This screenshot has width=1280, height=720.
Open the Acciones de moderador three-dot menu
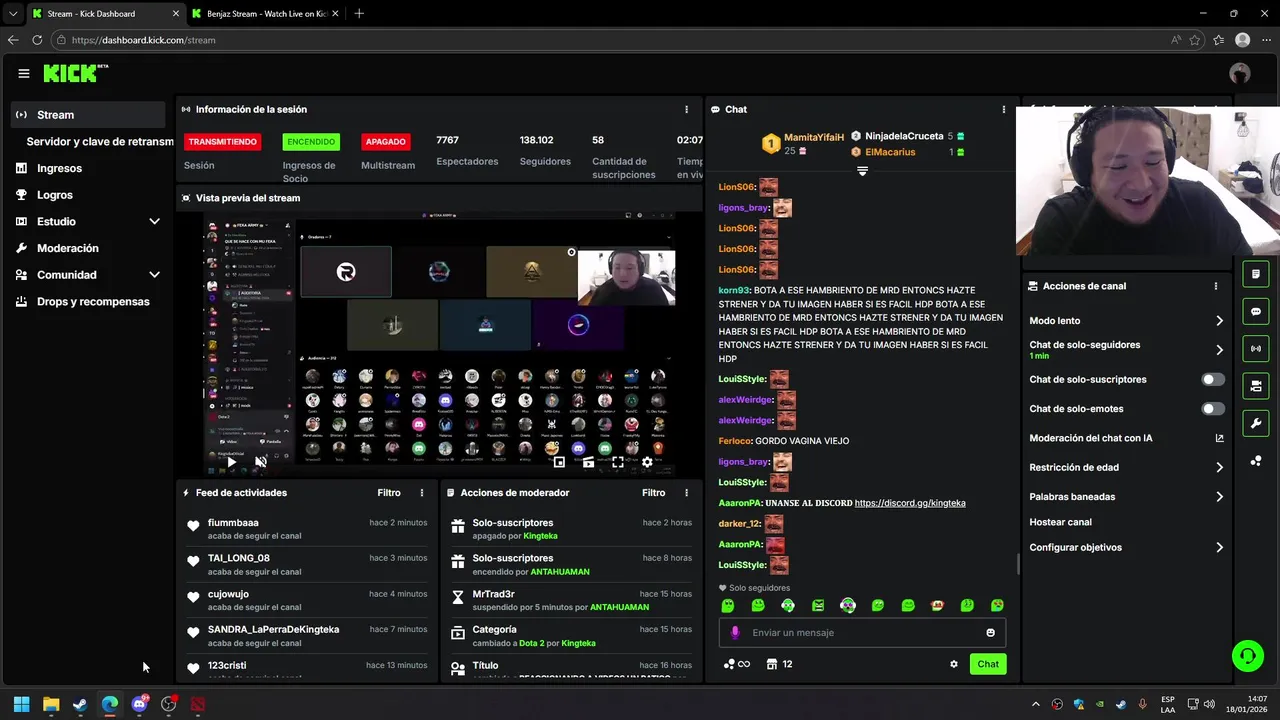point(686,493)
